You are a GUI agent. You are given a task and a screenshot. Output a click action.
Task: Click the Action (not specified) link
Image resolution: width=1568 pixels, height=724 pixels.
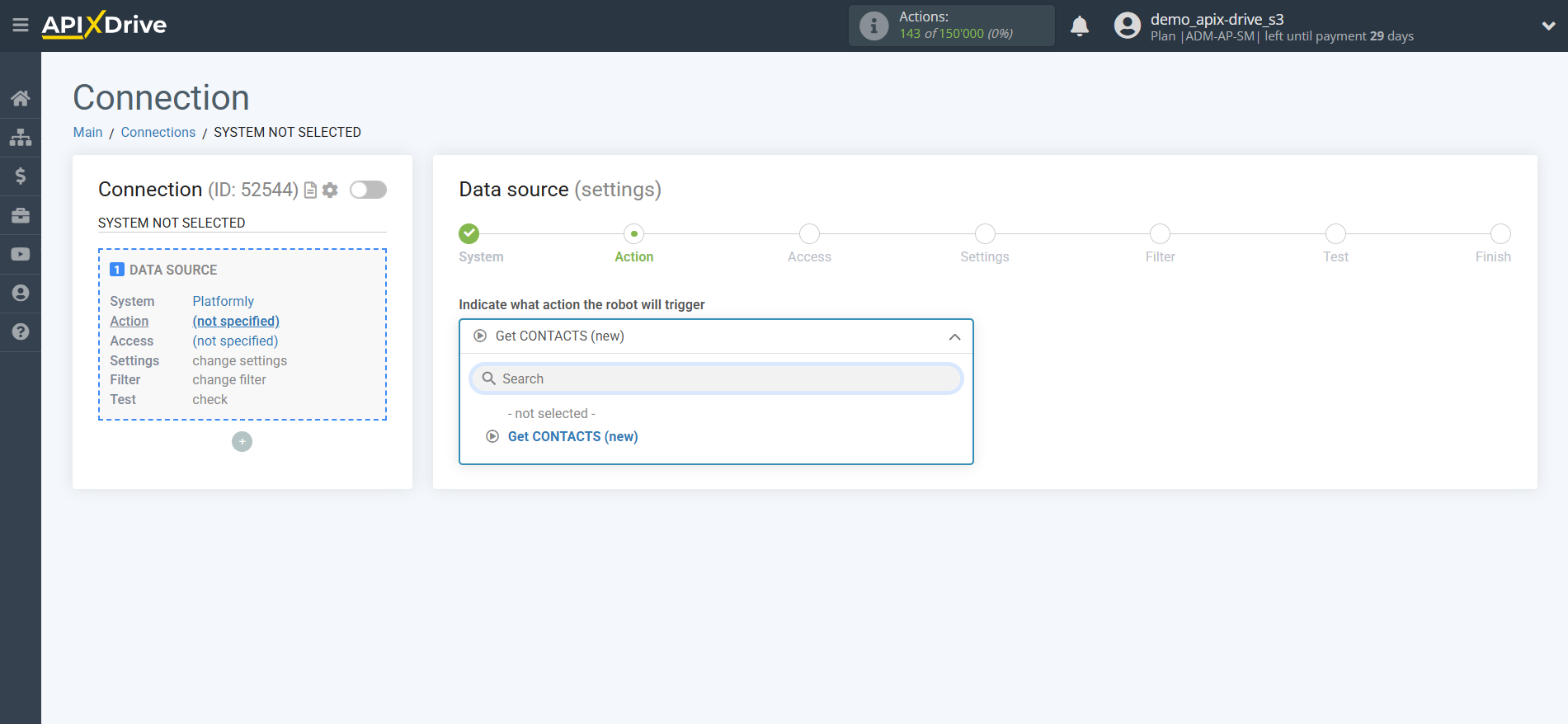[236, 322]
